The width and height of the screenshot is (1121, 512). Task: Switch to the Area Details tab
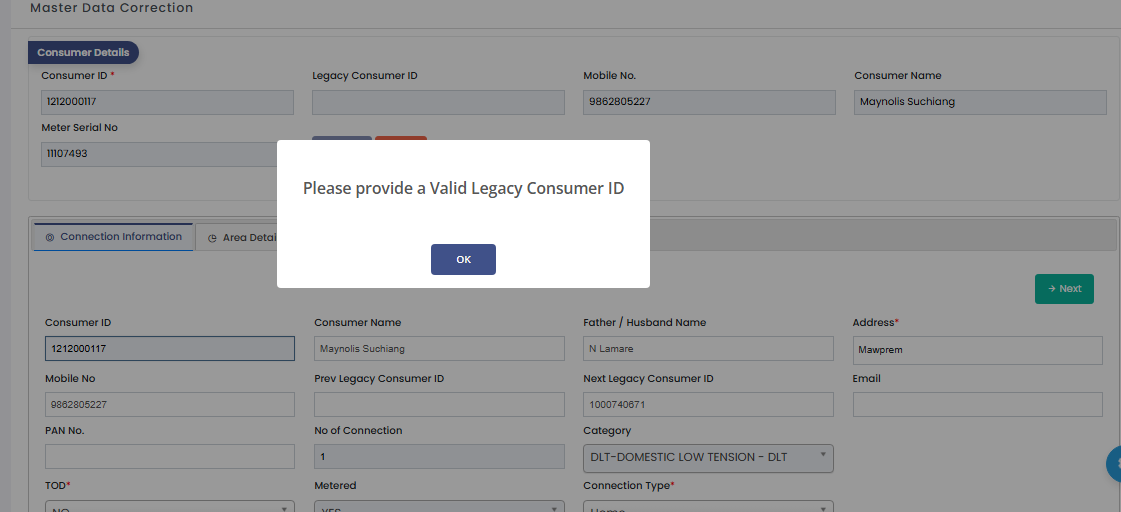click(242, 237)
